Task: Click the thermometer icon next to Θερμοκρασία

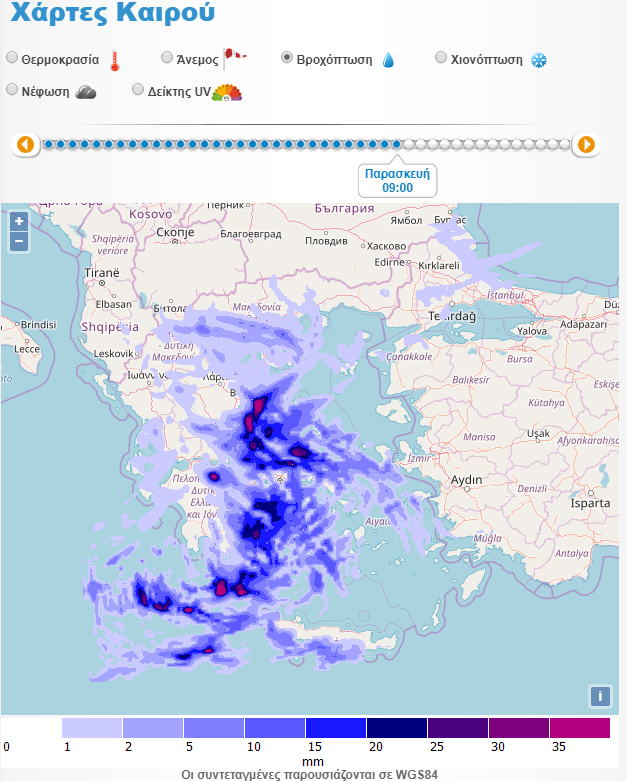Action: 114,60
